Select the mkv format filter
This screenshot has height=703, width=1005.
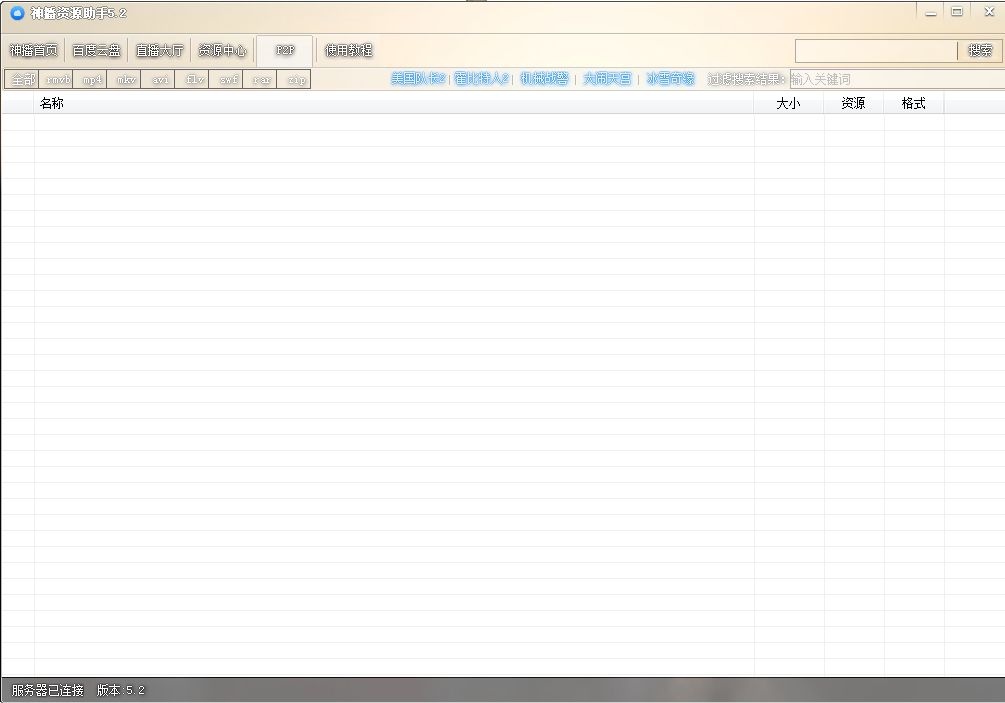click(126, 79)
